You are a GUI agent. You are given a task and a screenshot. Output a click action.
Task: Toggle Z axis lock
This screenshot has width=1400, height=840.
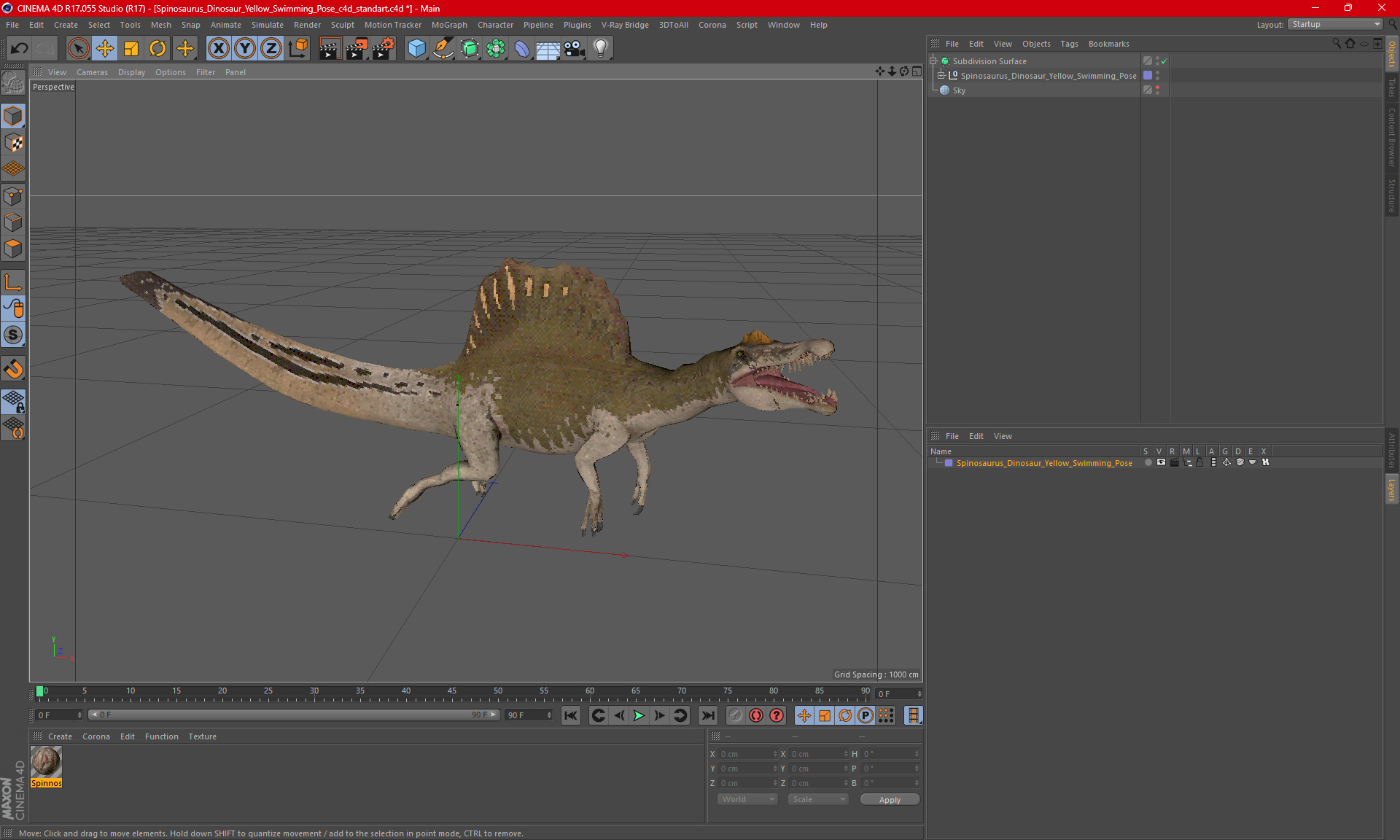click(x=271, y=48)
